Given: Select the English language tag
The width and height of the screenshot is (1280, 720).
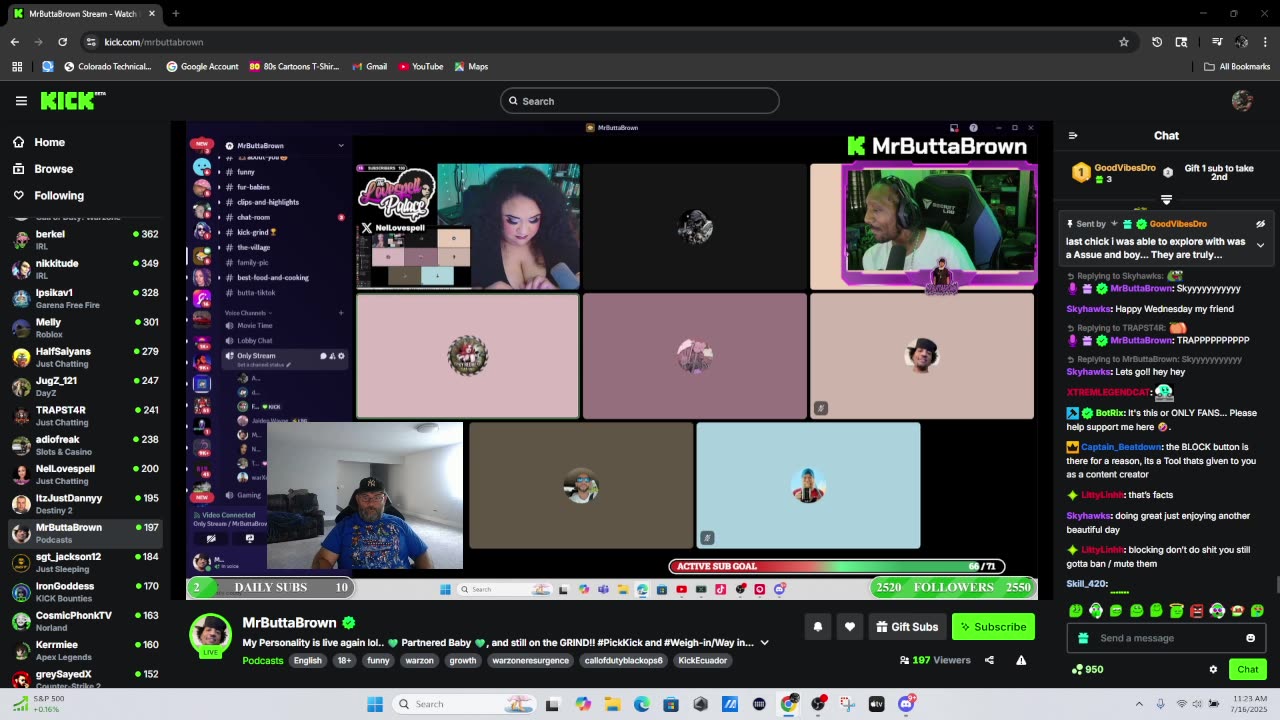Looking at the screenshot, I should pyautogui.click(x=308, y=660).
